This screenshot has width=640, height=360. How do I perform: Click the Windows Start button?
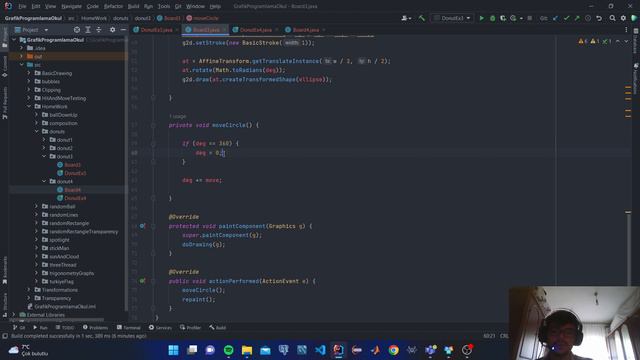point(173,350)
